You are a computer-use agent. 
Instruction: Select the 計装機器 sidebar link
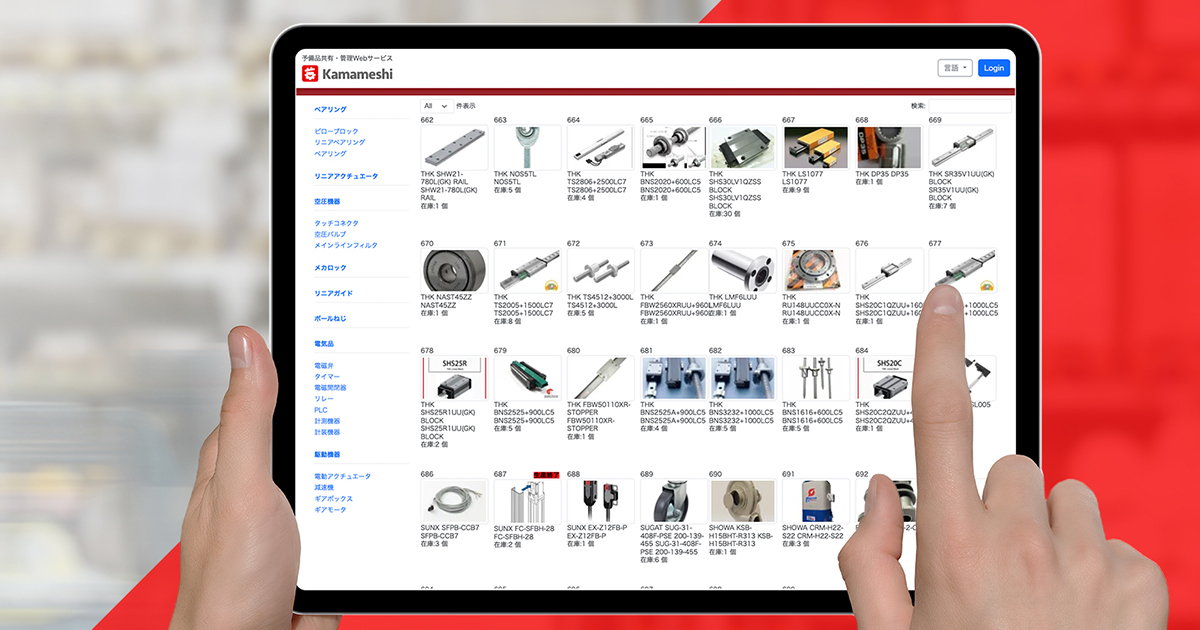pos(327,432)
